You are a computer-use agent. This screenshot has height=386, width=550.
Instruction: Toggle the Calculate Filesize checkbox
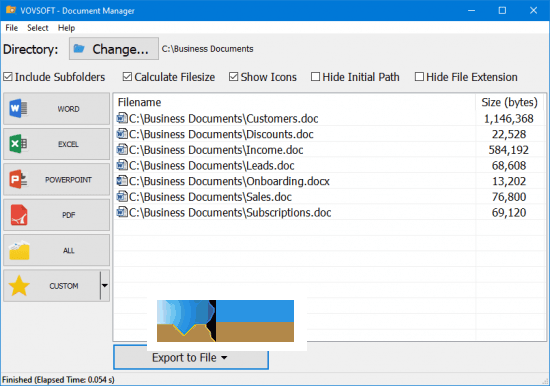127,76
